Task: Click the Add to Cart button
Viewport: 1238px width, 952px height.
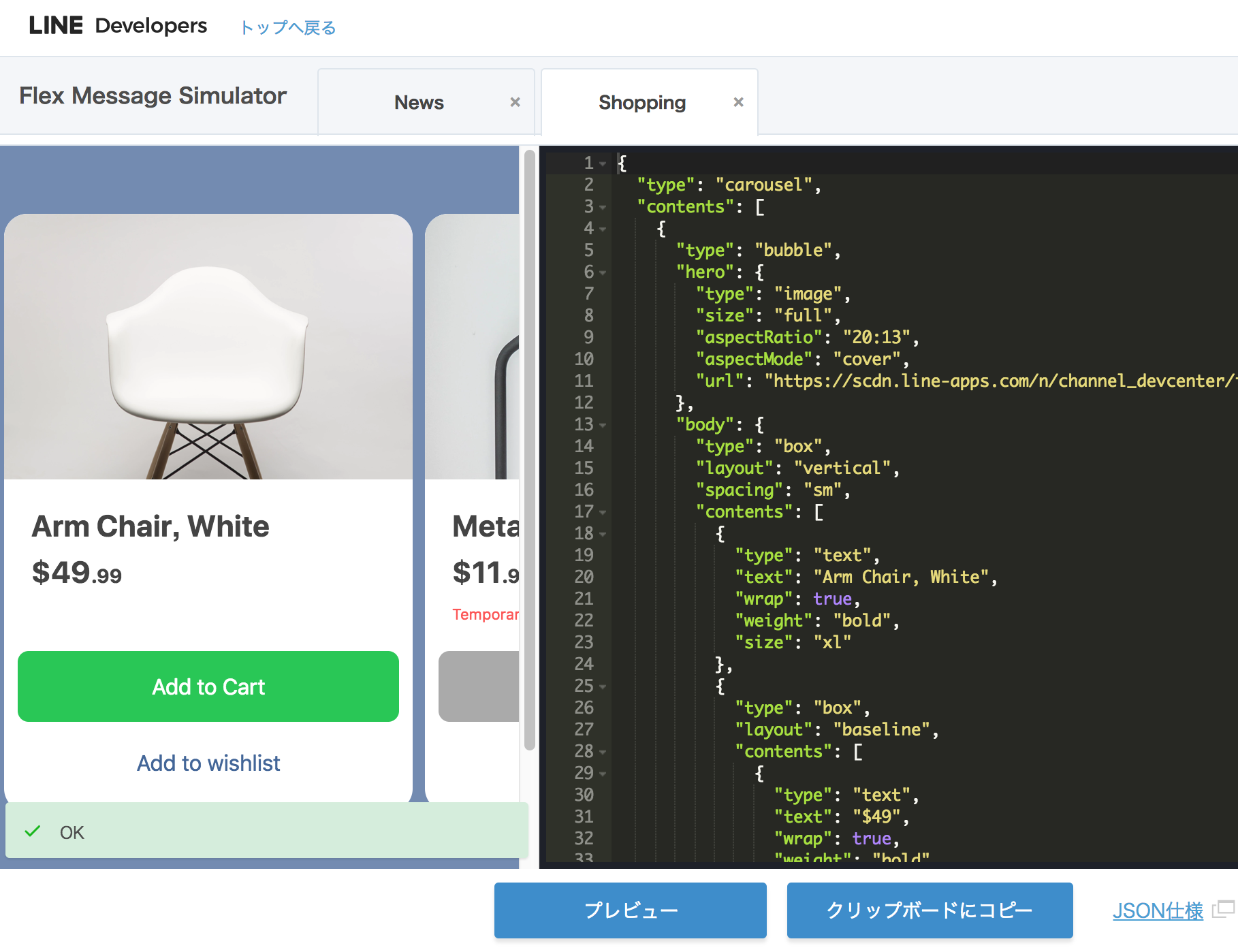Action: click(208, 686)
